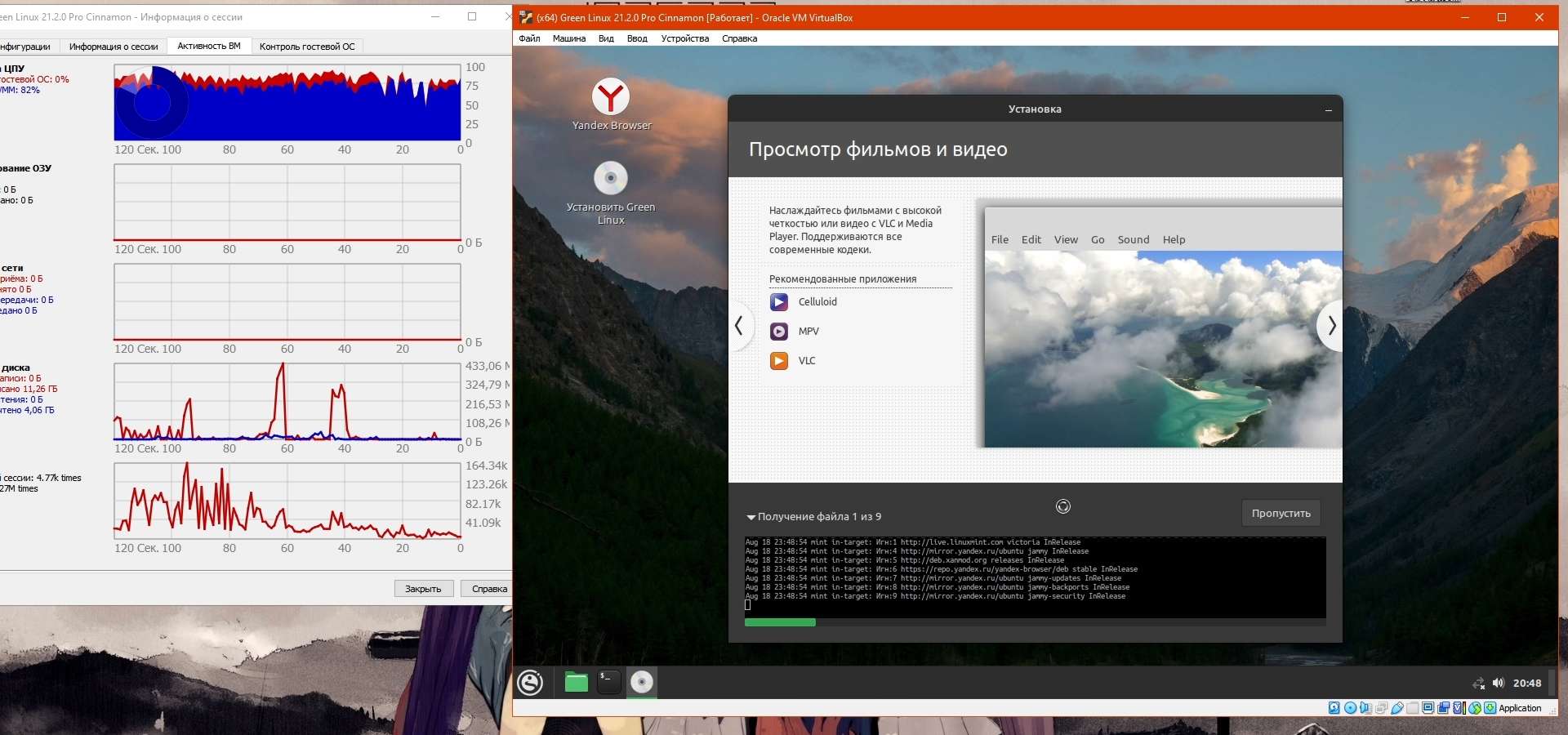
Task: Open the Устройства menu in VirtualBox
Action: coord(685,38)
